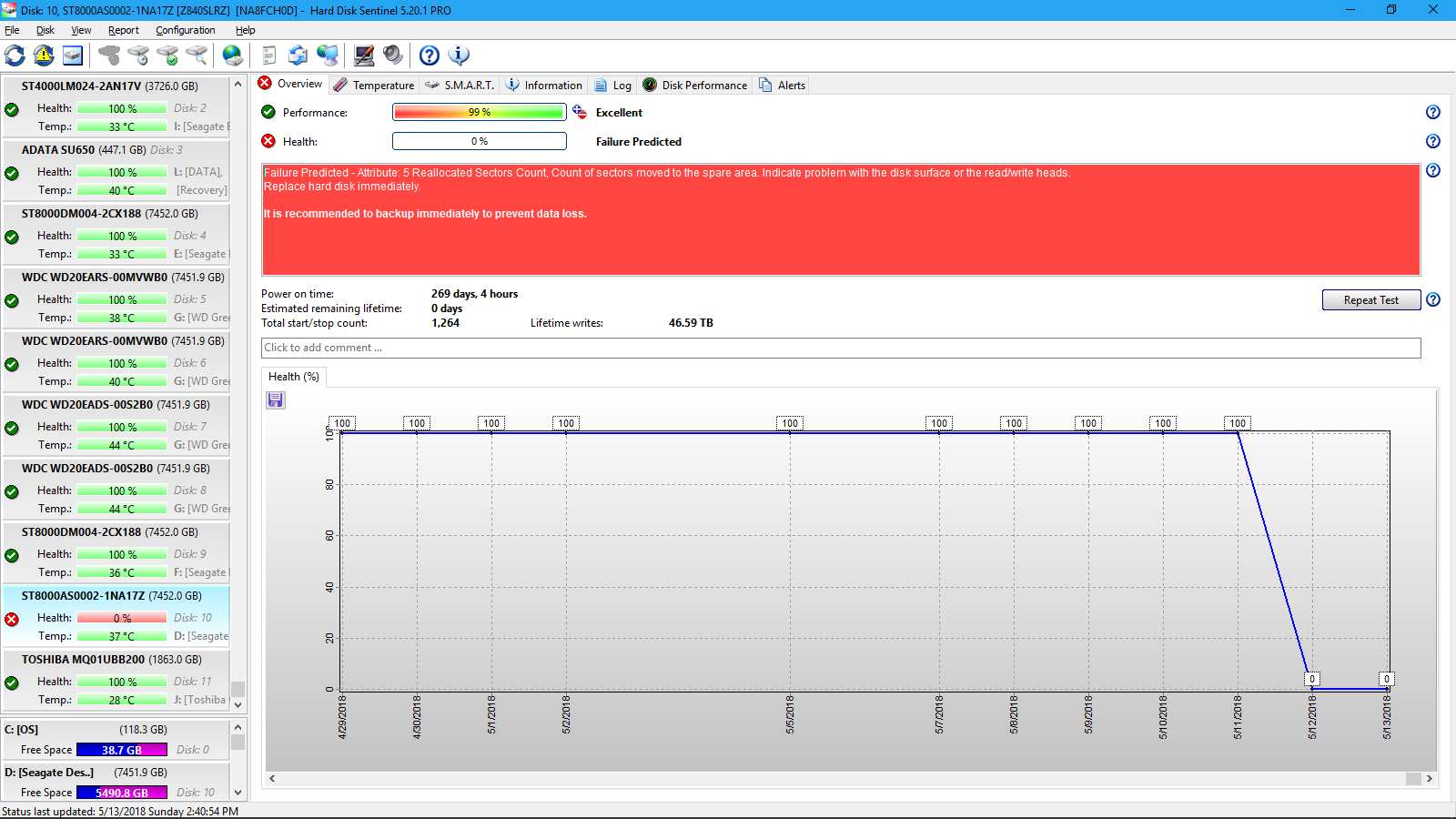The height and width of the screenshot is (819, 1456).
Task: Open the Configuration menu
Action: (186, 30)
